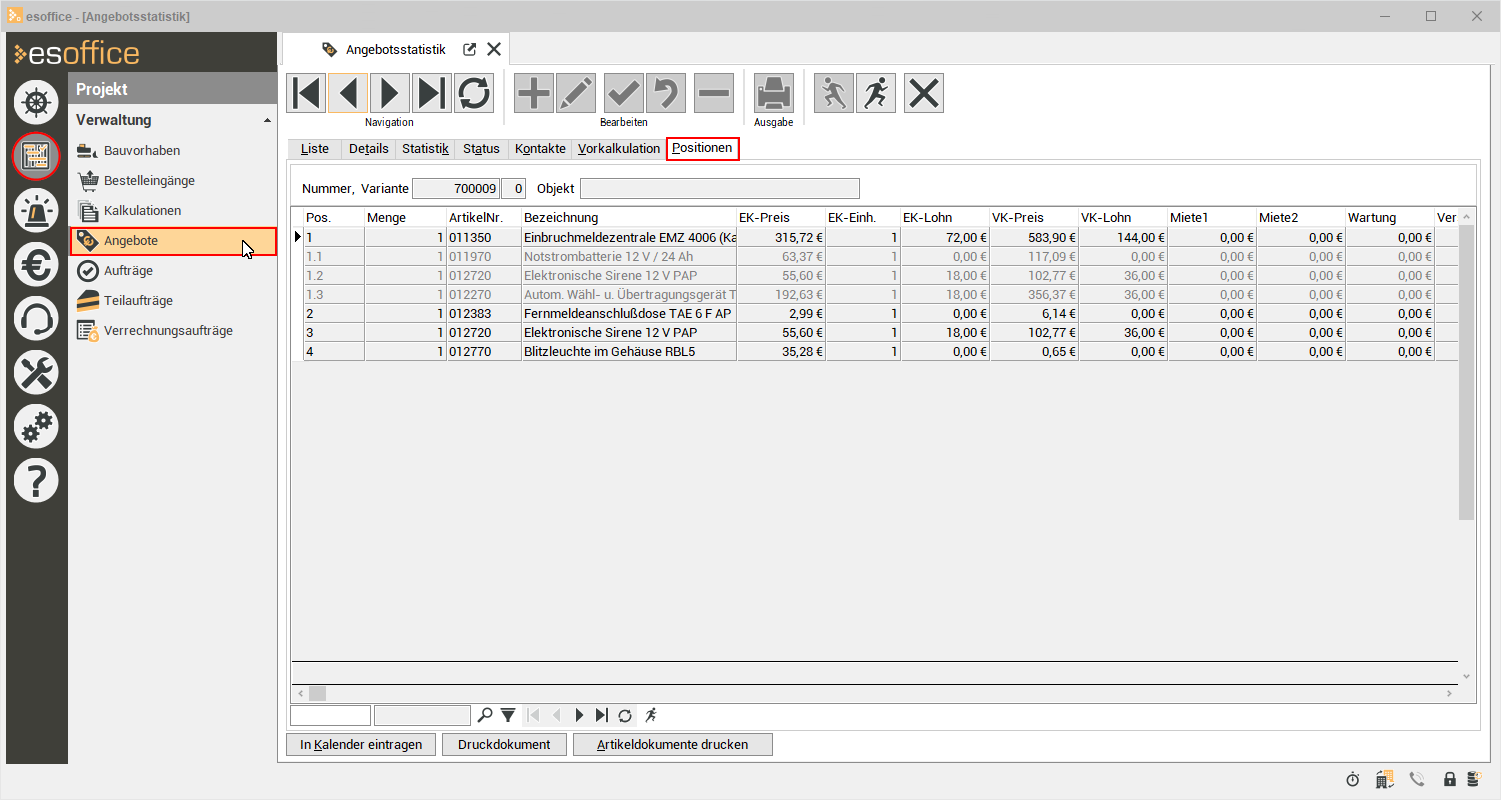Viewport: 1501px width, 800px height.
Task: Click refresh icon in bottom navigator
Action: 625,715
